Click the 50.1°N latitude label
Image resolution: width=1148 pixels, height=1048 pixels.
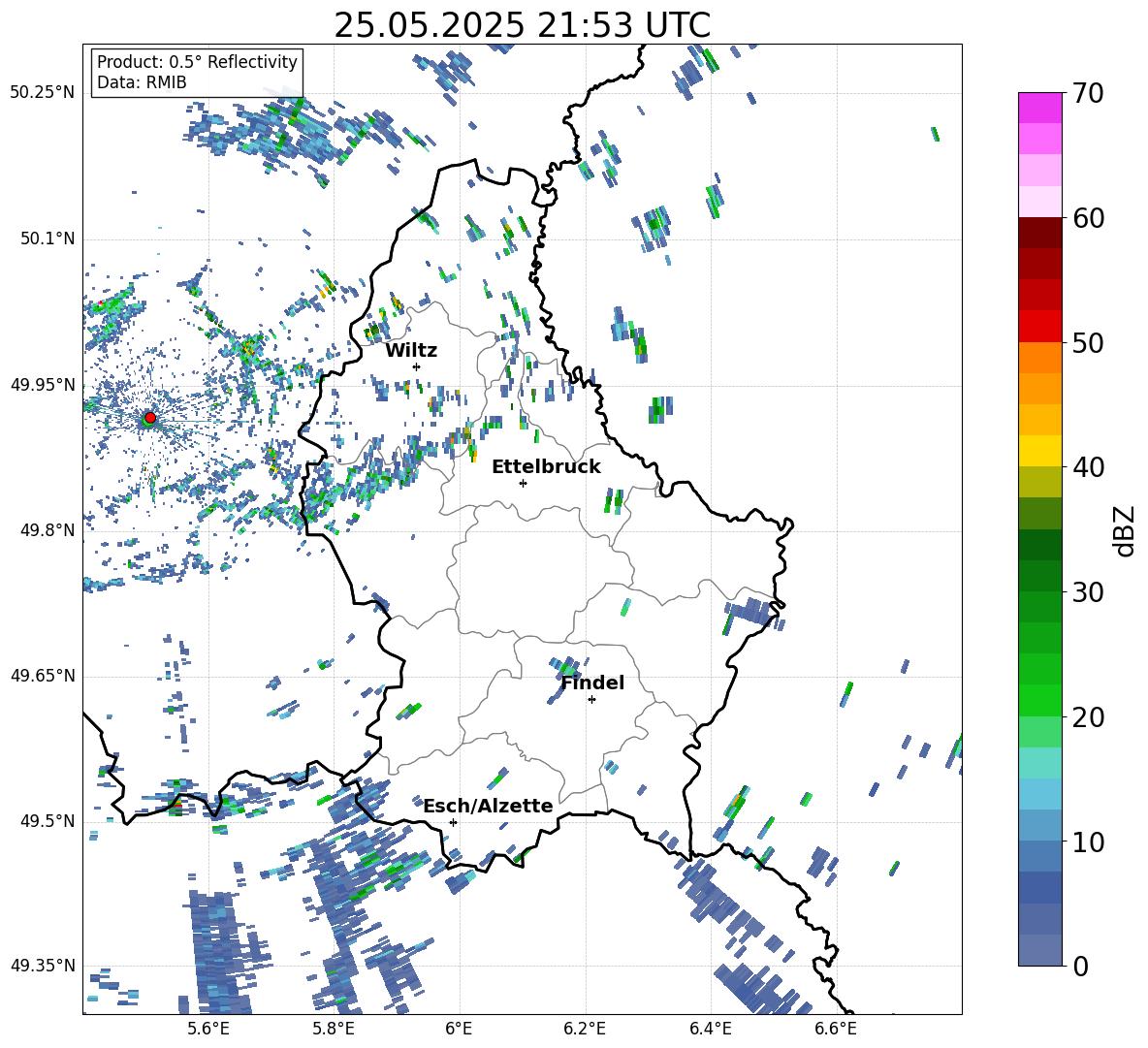[47, 239]
